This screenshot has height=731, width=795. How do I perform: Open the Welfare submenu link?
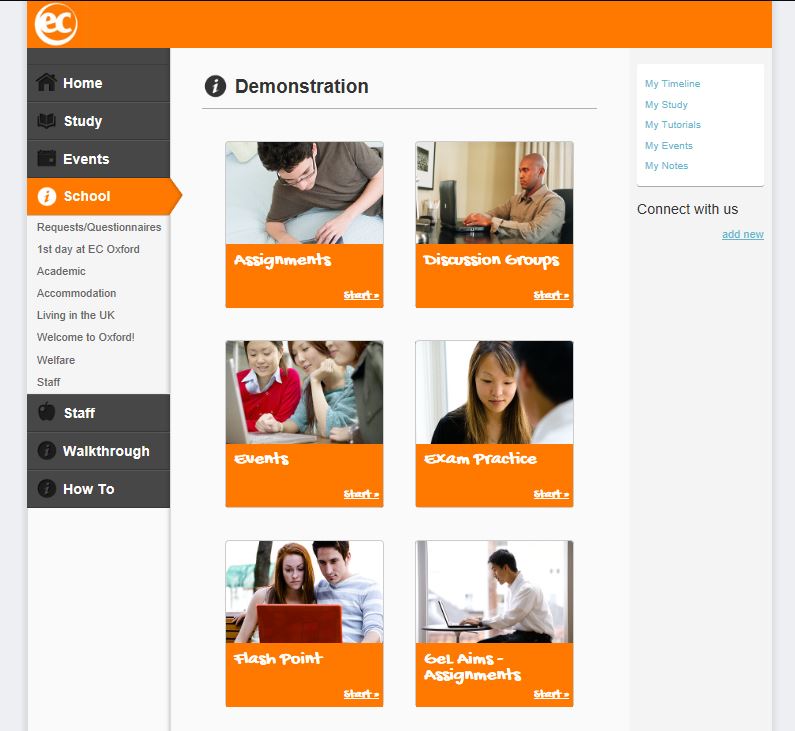[x=56, y=360]
